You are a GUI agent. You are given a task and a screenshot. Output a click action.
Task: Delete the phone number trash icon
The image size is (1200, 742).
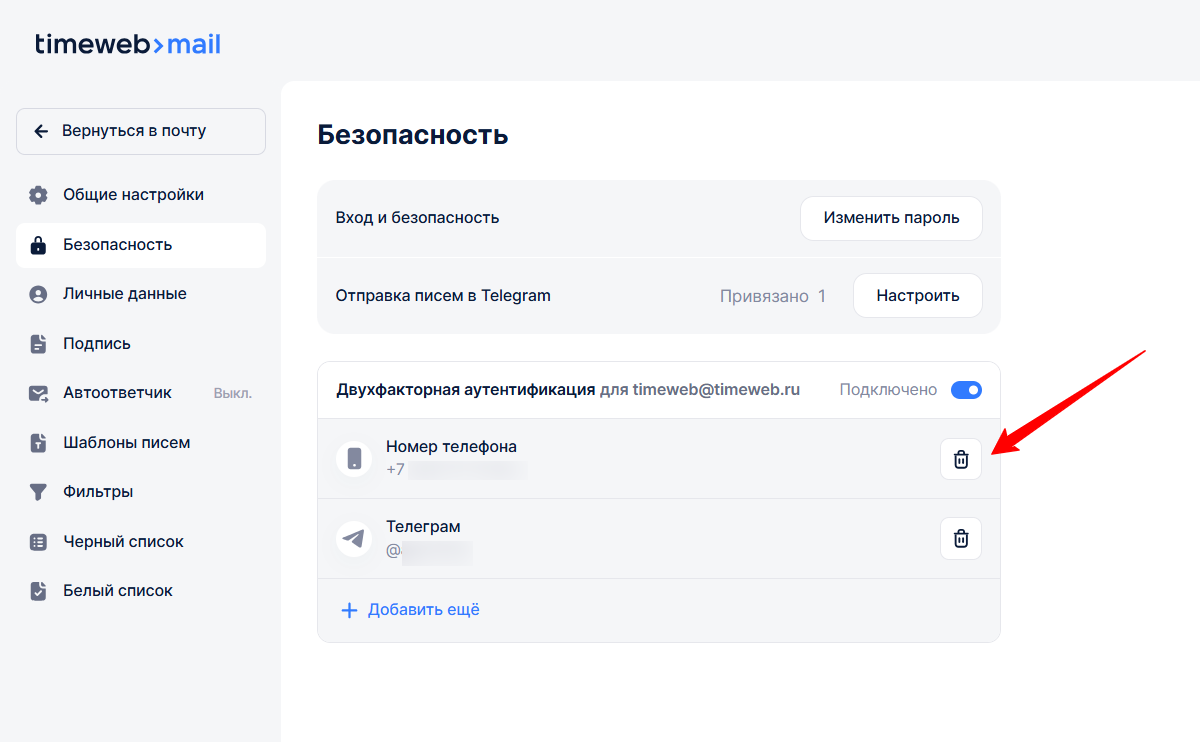(x=961, y=459)
